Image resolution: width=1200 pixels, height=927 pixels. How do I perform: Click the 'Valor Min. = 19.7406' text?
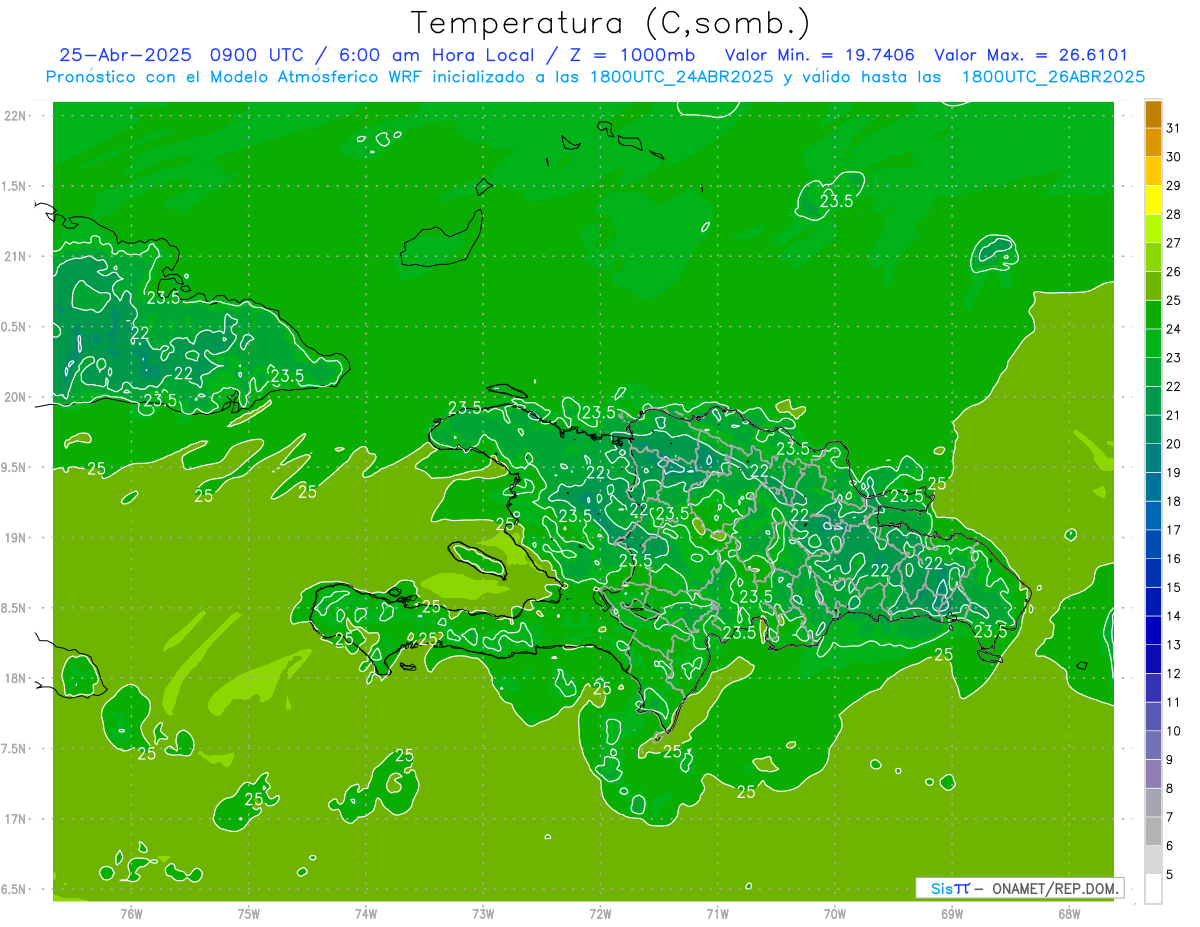(x=818, y=55)
